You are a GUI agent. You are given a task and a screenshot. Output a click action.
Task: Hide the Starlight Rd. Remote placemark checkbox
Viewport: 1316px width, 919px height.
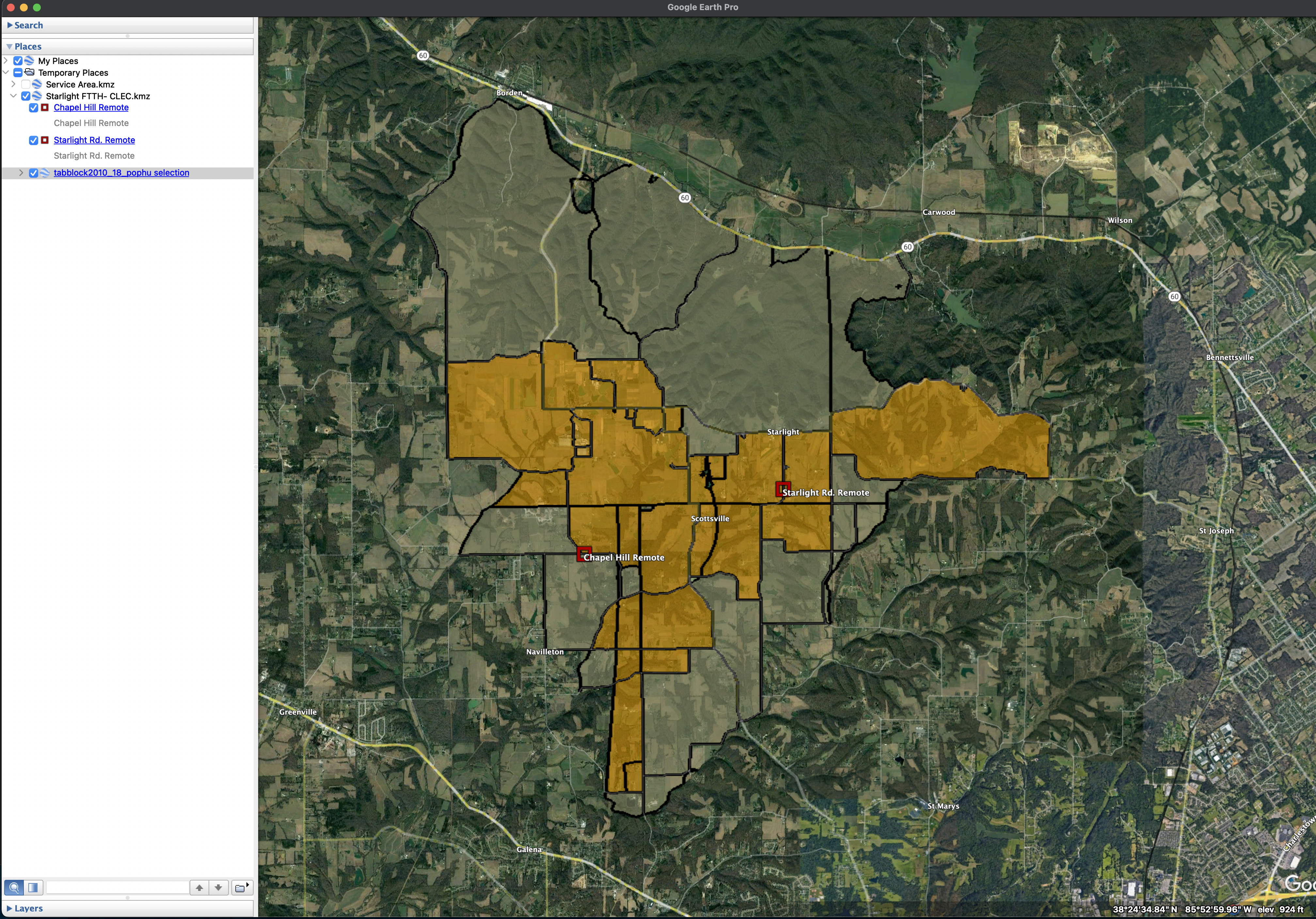tap(33, 140)
